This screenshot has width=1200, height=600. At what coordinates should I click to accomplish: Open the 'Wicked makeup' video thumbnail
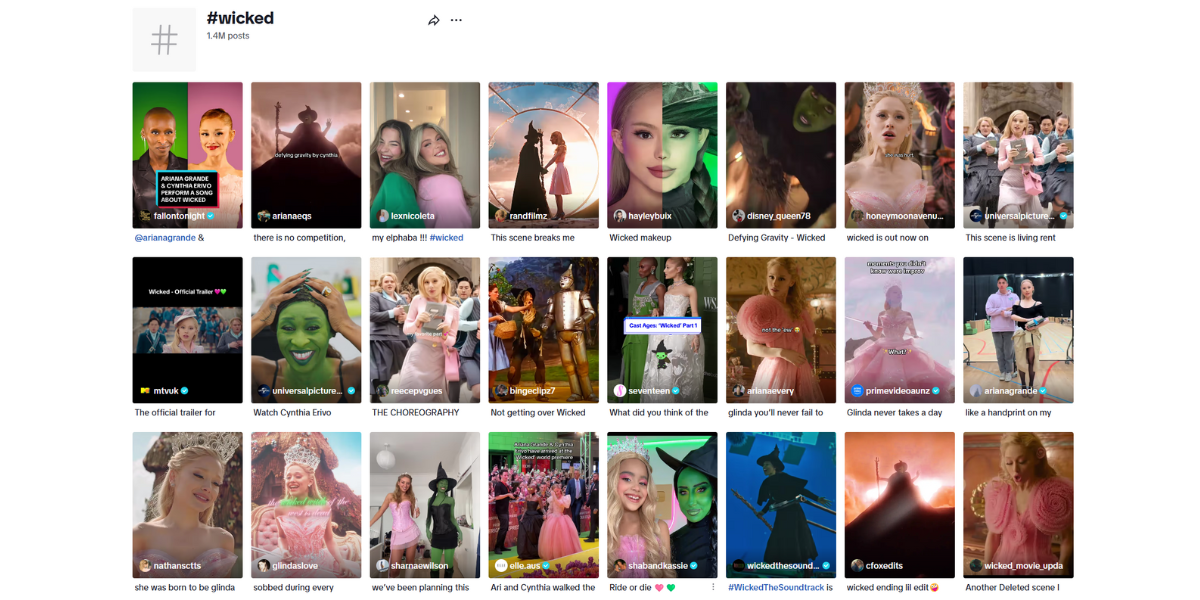[x=662, y=155]
